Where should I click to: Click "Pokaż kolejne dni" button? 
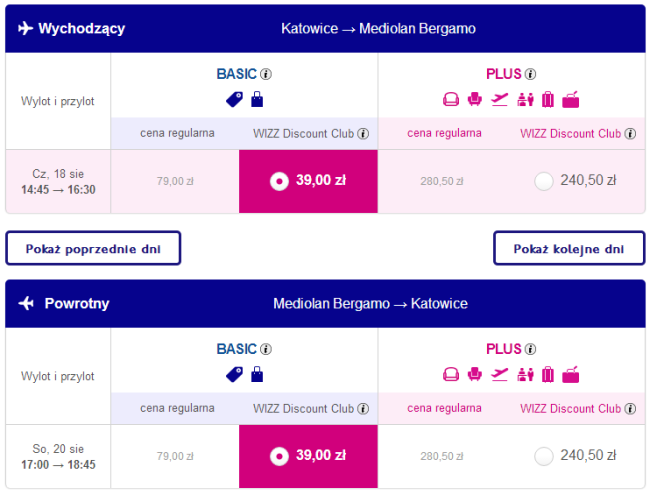click(x=569, y=248)
